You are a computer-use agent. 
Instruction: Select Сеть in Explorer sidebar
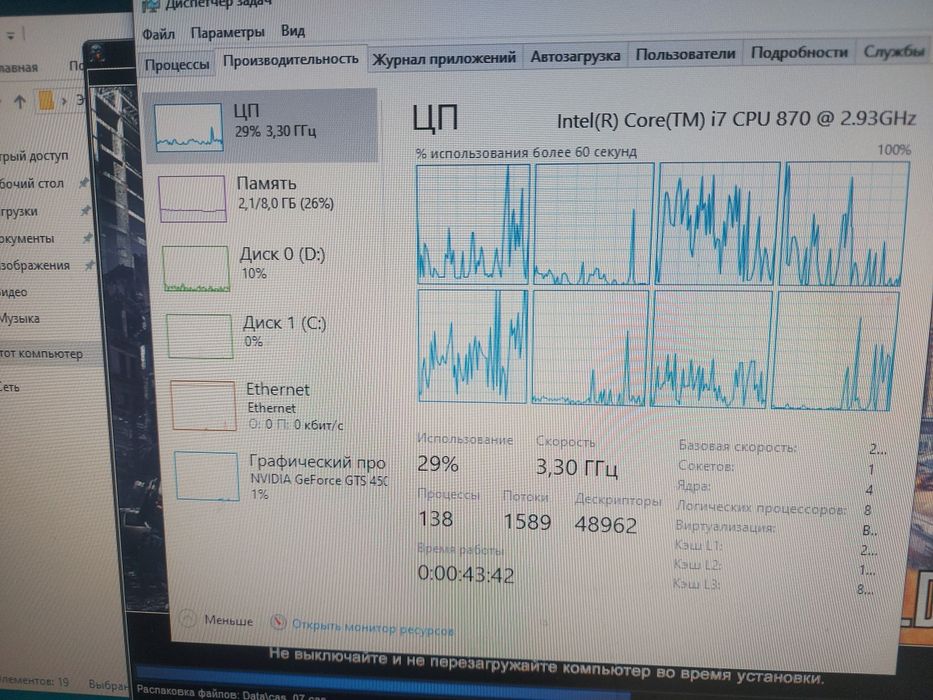[x=10, y=387]
